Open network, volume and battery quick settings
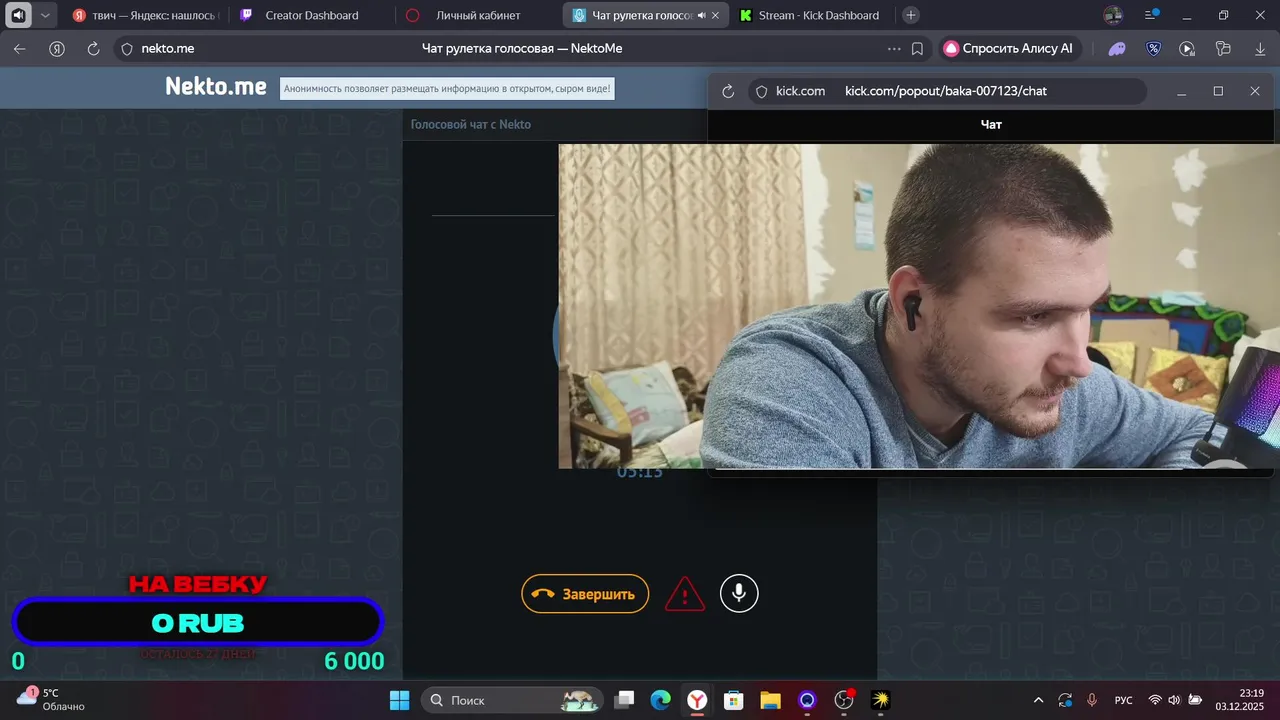 click(1174, 700)
